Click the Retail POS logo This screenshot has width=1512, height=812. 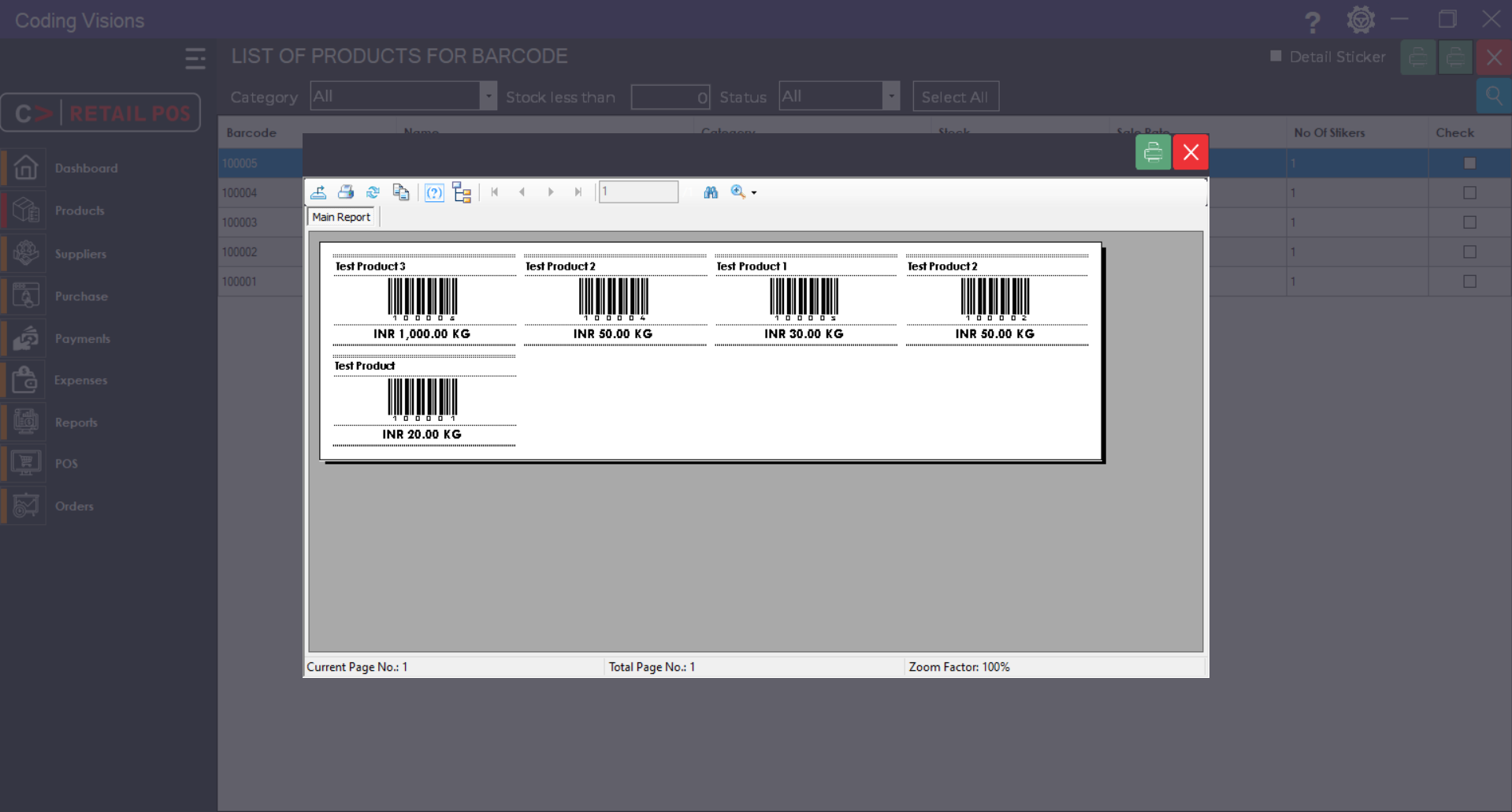[101, 113]
